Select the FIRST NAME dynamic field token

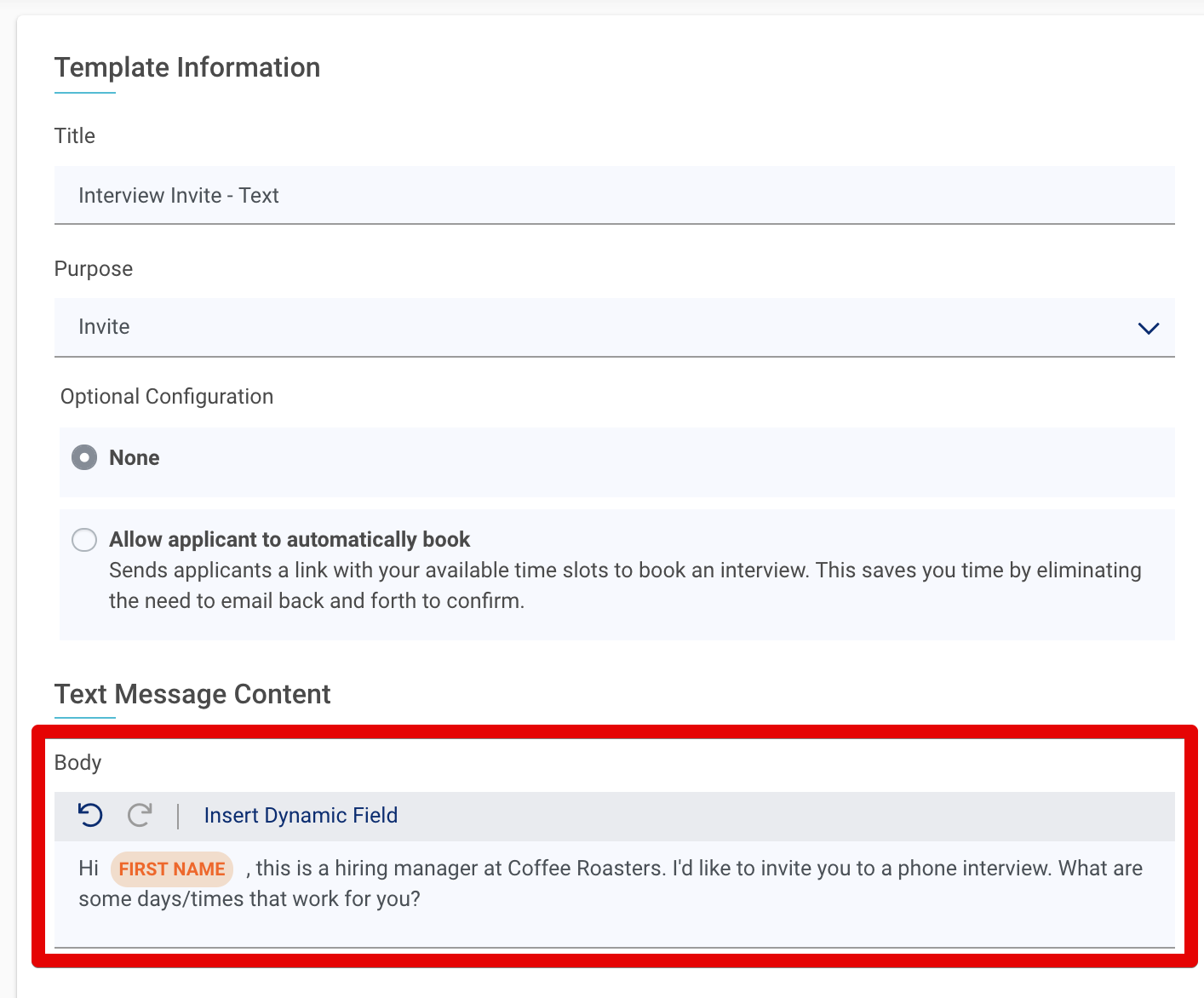[x=171, y=869]
